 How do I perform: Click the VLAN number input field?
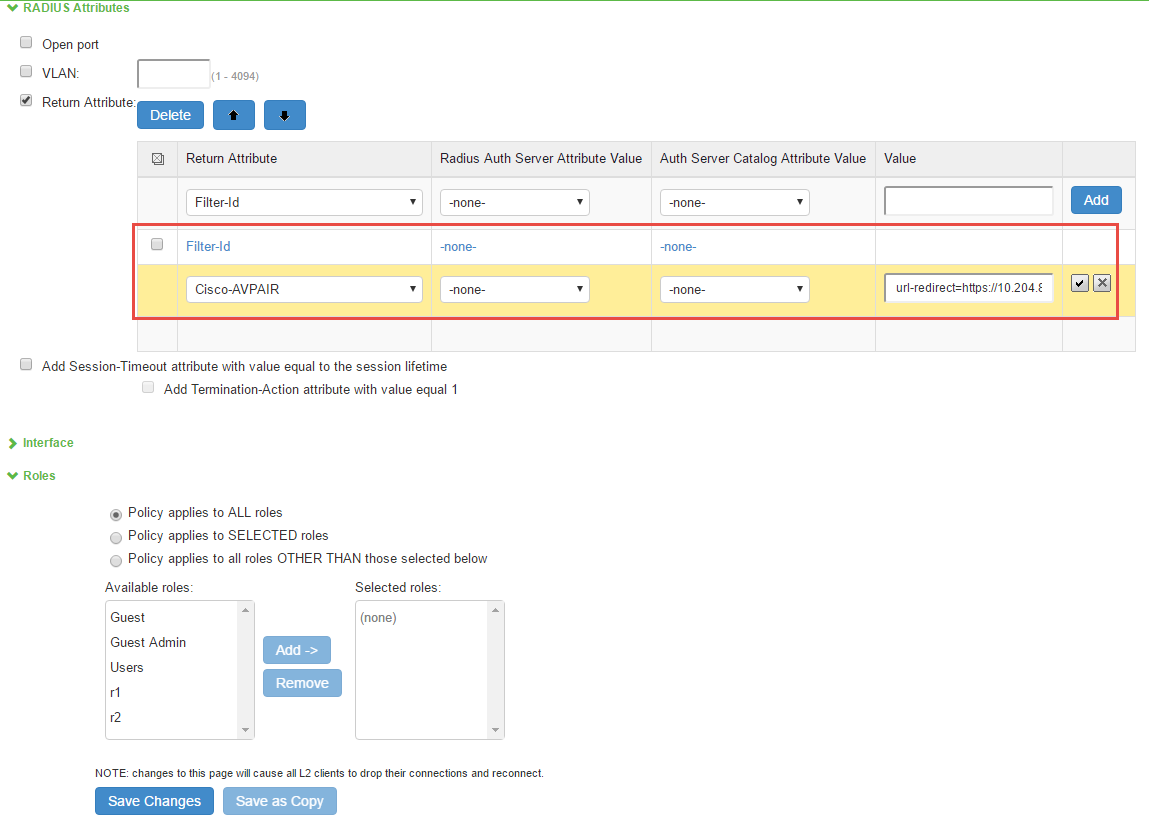point(174,74)
